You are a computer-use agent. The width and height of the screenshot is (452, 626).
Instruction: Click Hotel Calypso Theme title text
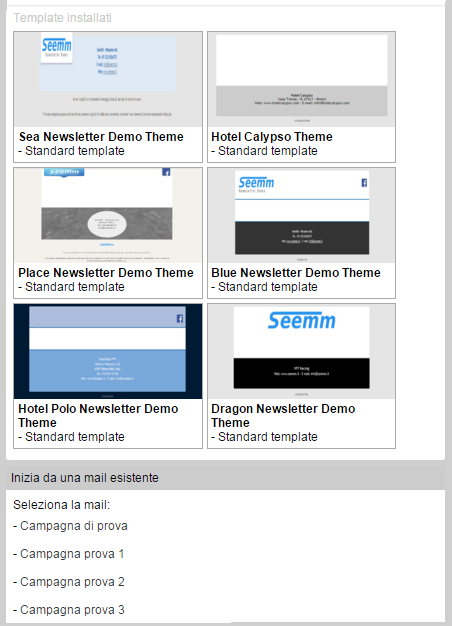click(272, 137)
